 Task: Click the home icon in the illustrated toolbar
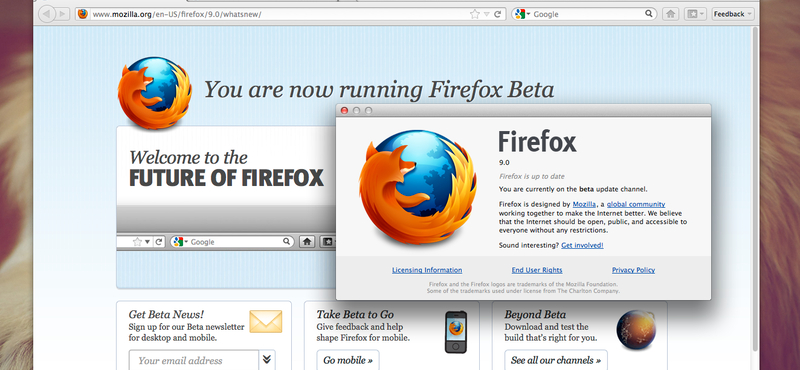pos(306,242)
